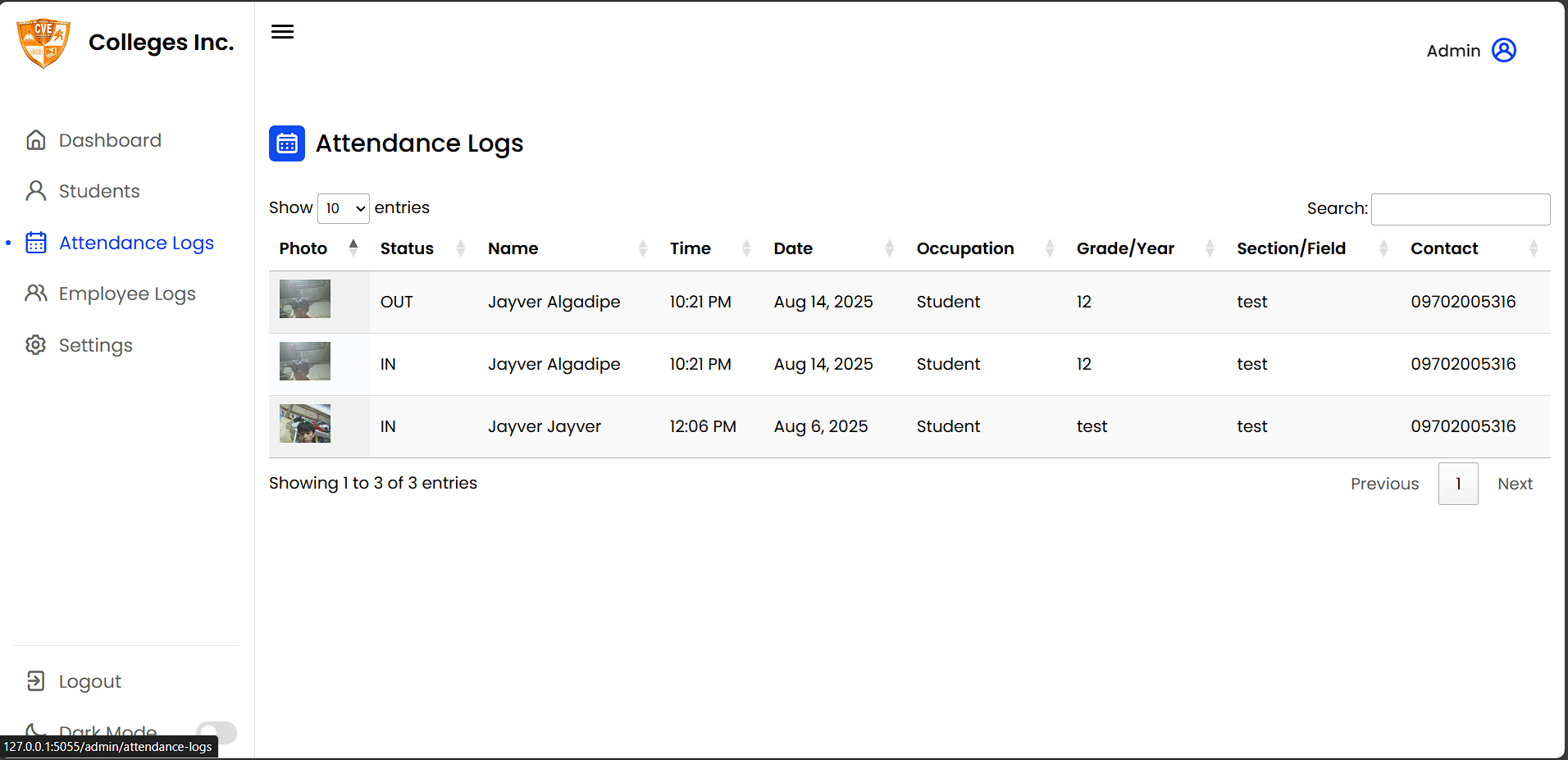This screenshot has height=760, width=1568.
Task: Go to Attendance Logs in sidebar
Action: click(136, 243)
